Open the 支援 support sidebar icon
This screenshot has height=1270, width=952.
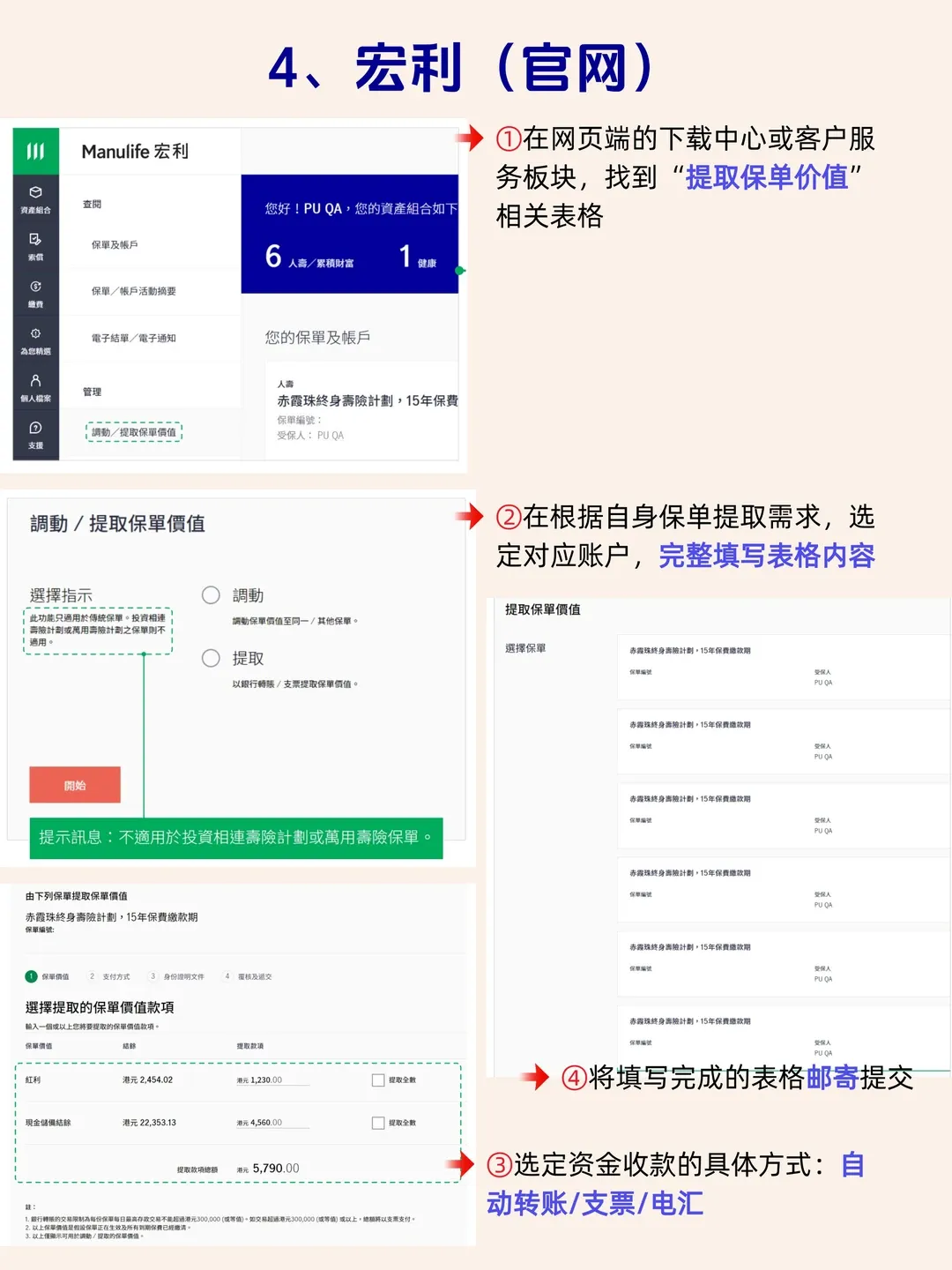pos(35,435)
